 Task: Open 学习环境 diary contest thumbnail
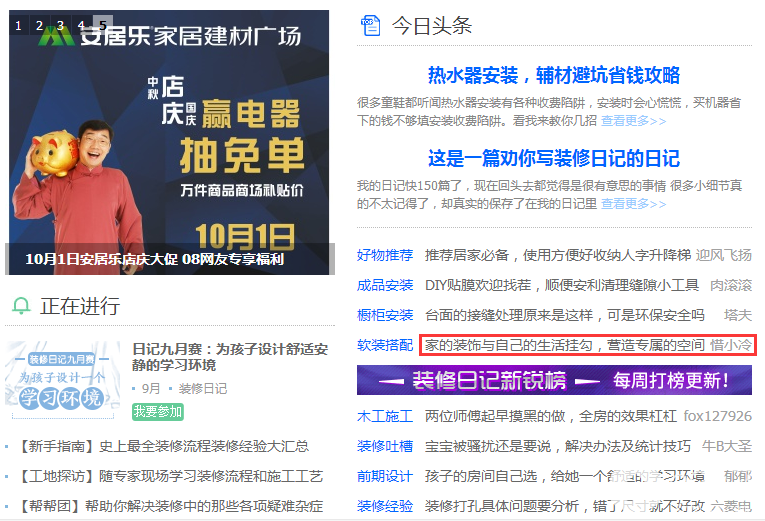click(x=62, y=381)
